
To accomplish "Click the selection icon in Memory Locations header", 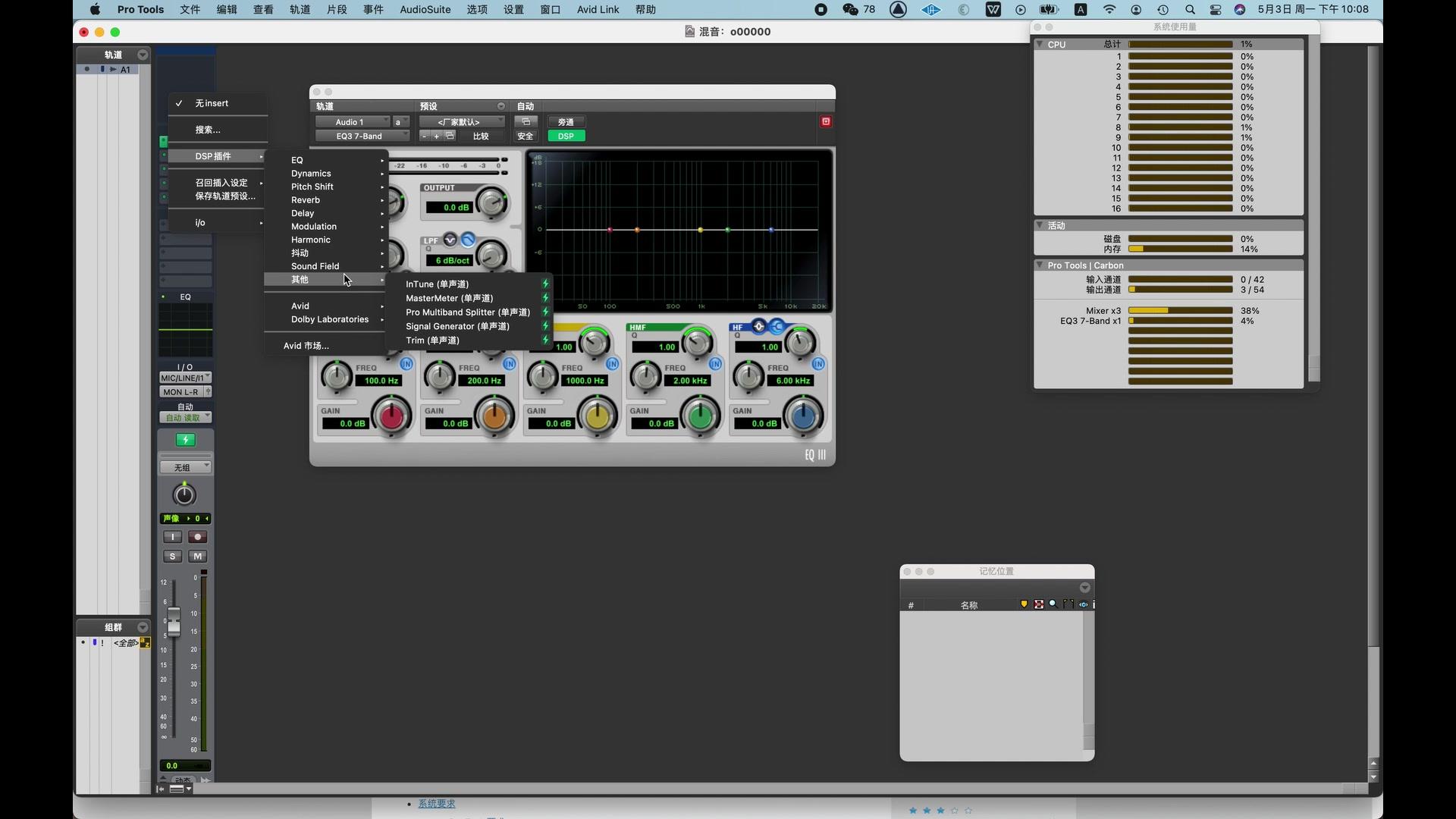I will pos(1038,604).
